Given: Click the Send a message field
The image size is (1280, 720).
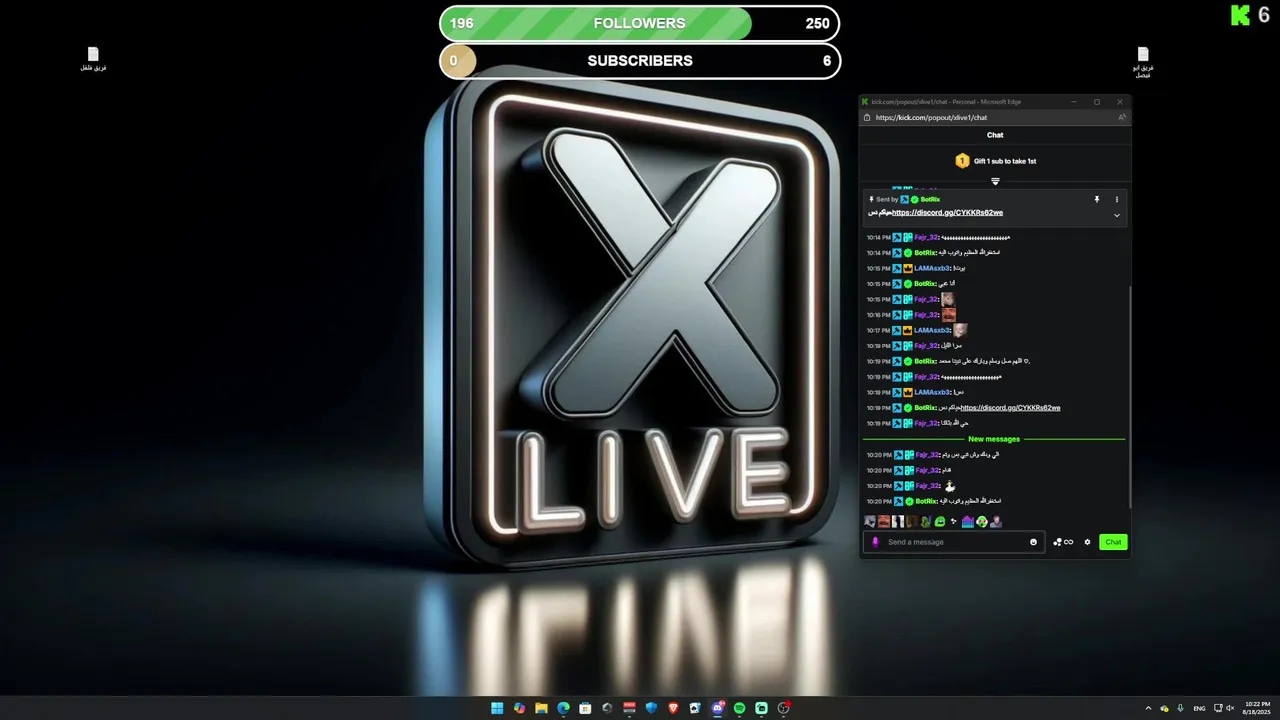Looking at the screenshot, I should coord(955,542).
